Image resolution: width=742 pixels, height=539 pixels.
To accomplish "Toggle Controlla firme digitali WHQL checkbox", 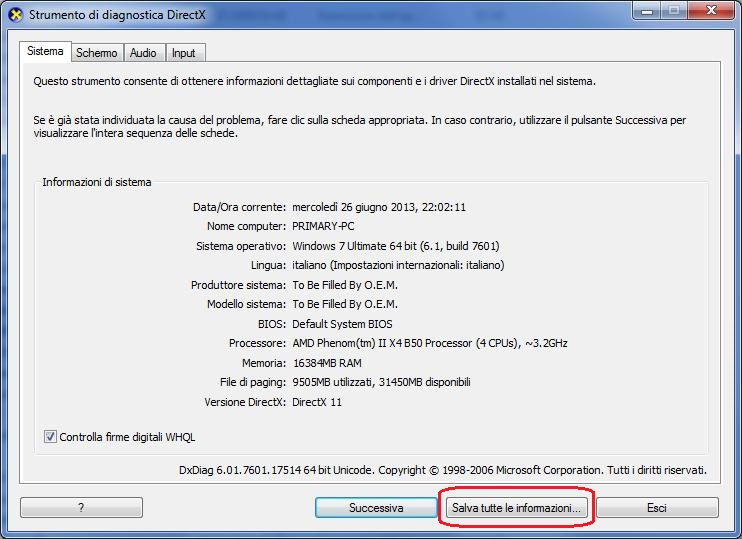I will pyautogui.click(x=50, y=436).
